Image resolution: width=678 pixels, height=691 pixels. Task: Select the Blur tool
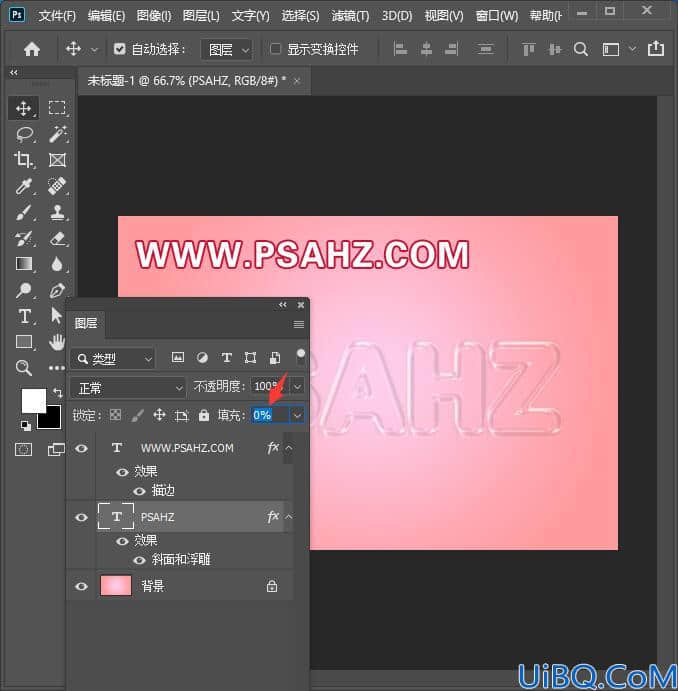[x=57, y=264]
